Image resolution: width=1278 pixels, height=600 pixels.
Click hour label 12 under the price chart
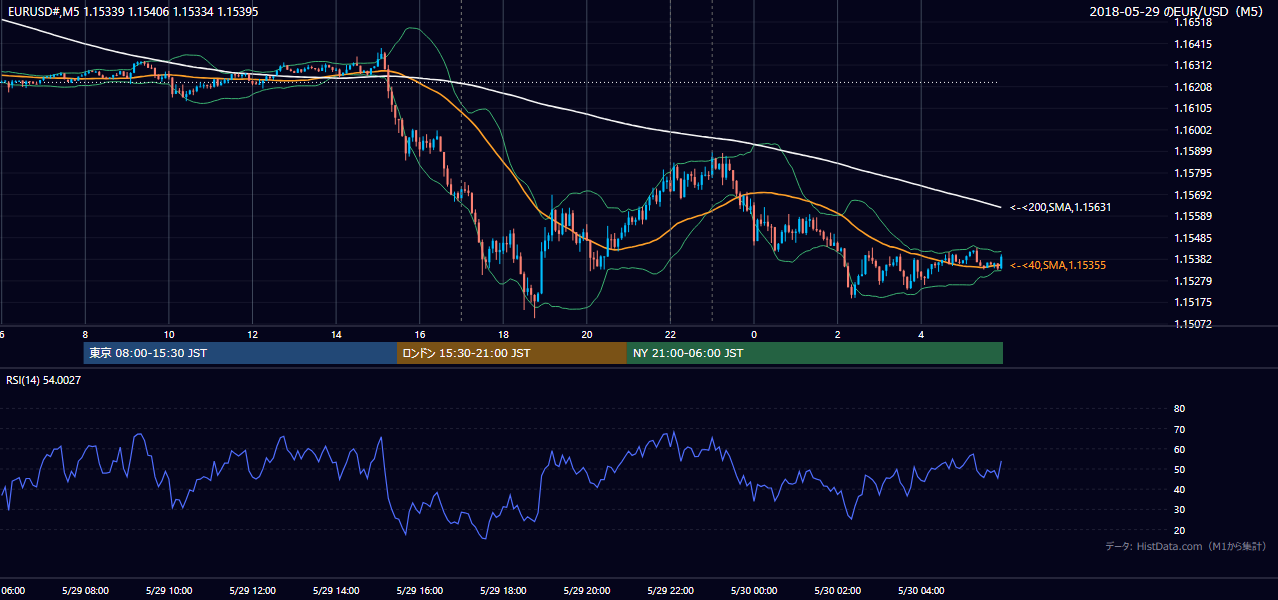252,334
